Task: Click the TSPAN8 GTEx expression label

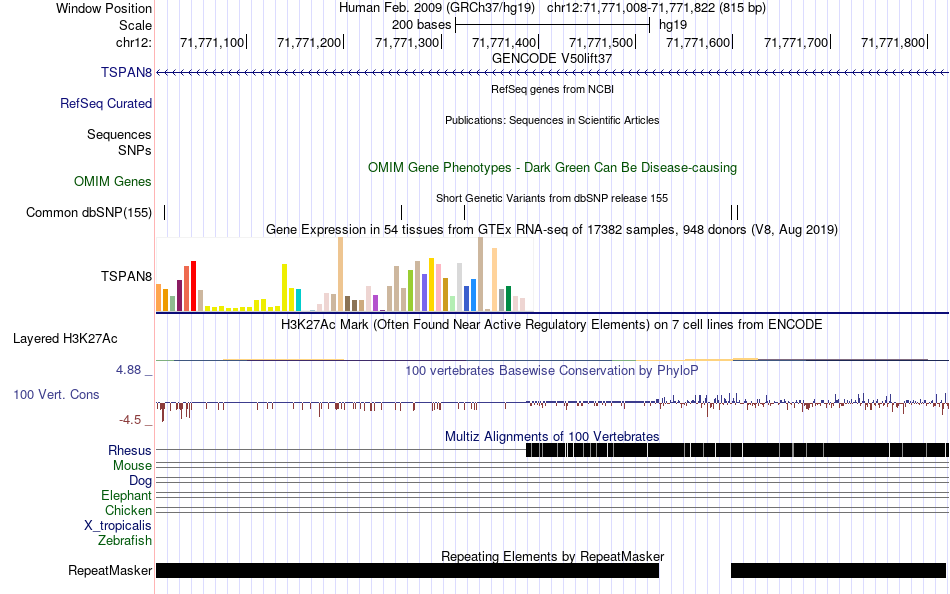Action: (126, 276)
